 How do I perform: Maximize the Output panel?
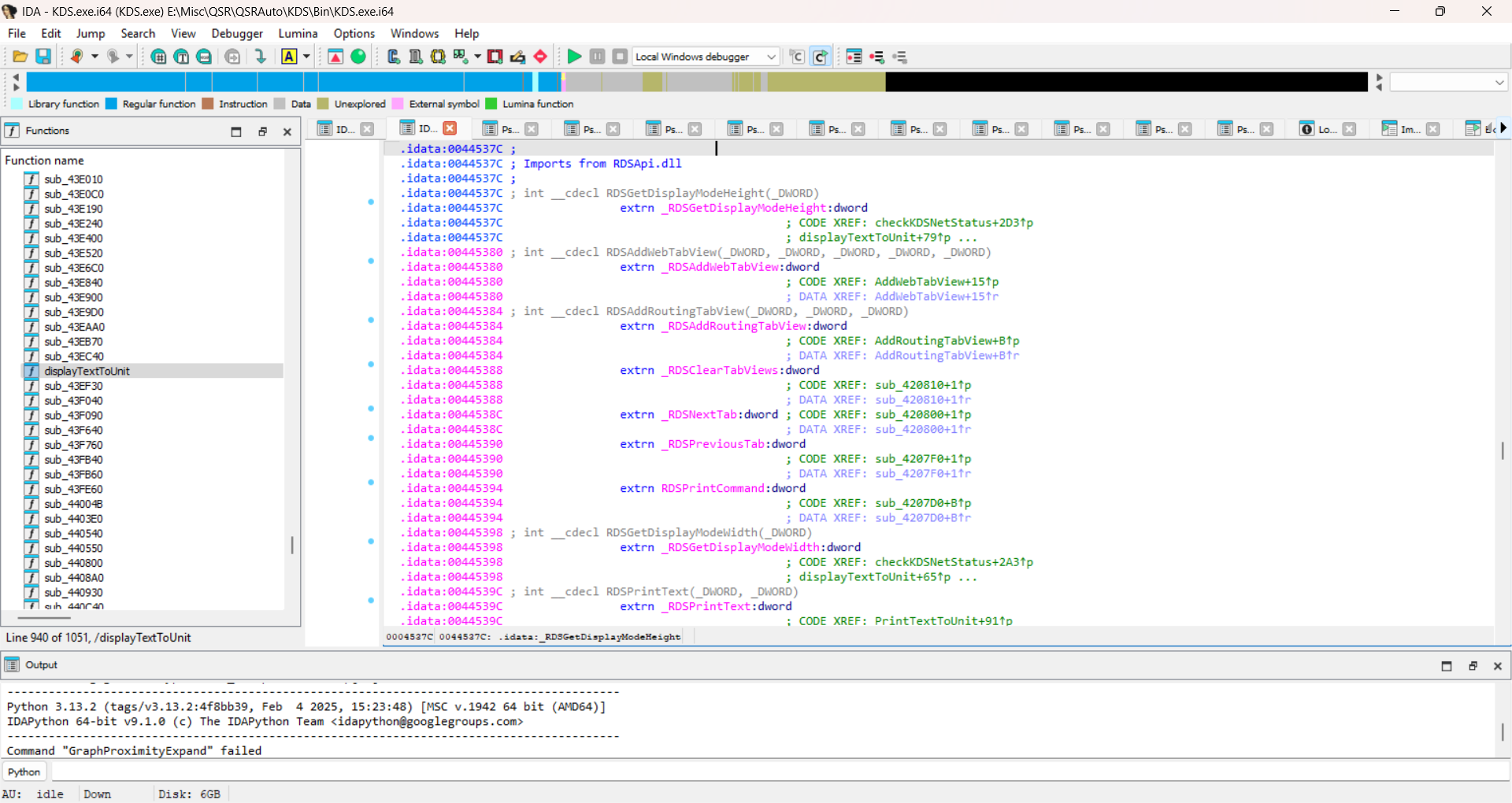click(1447, 666)
